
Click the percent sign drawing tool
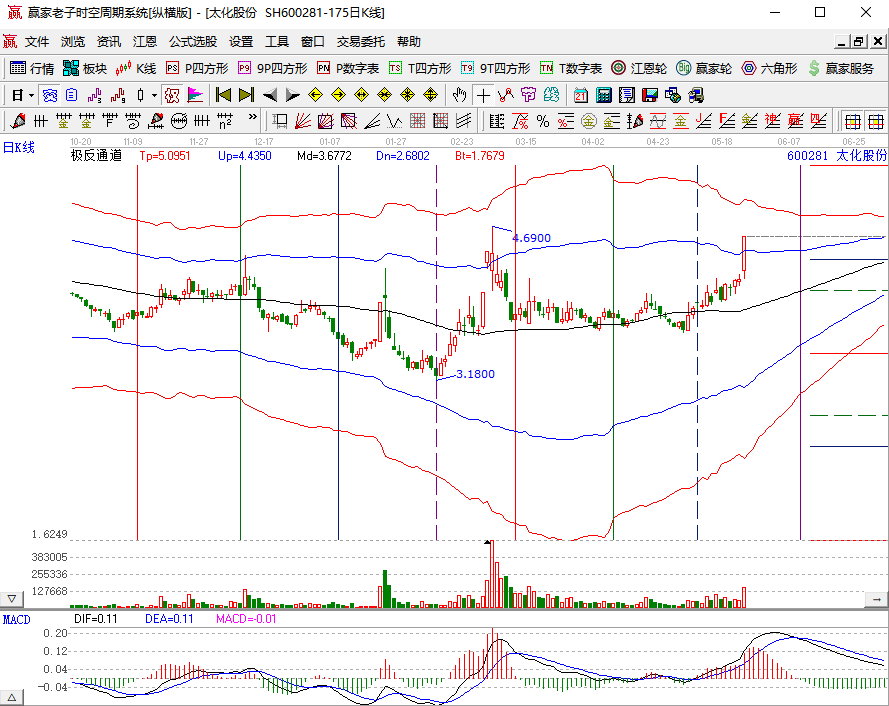(x=542, y=121)
